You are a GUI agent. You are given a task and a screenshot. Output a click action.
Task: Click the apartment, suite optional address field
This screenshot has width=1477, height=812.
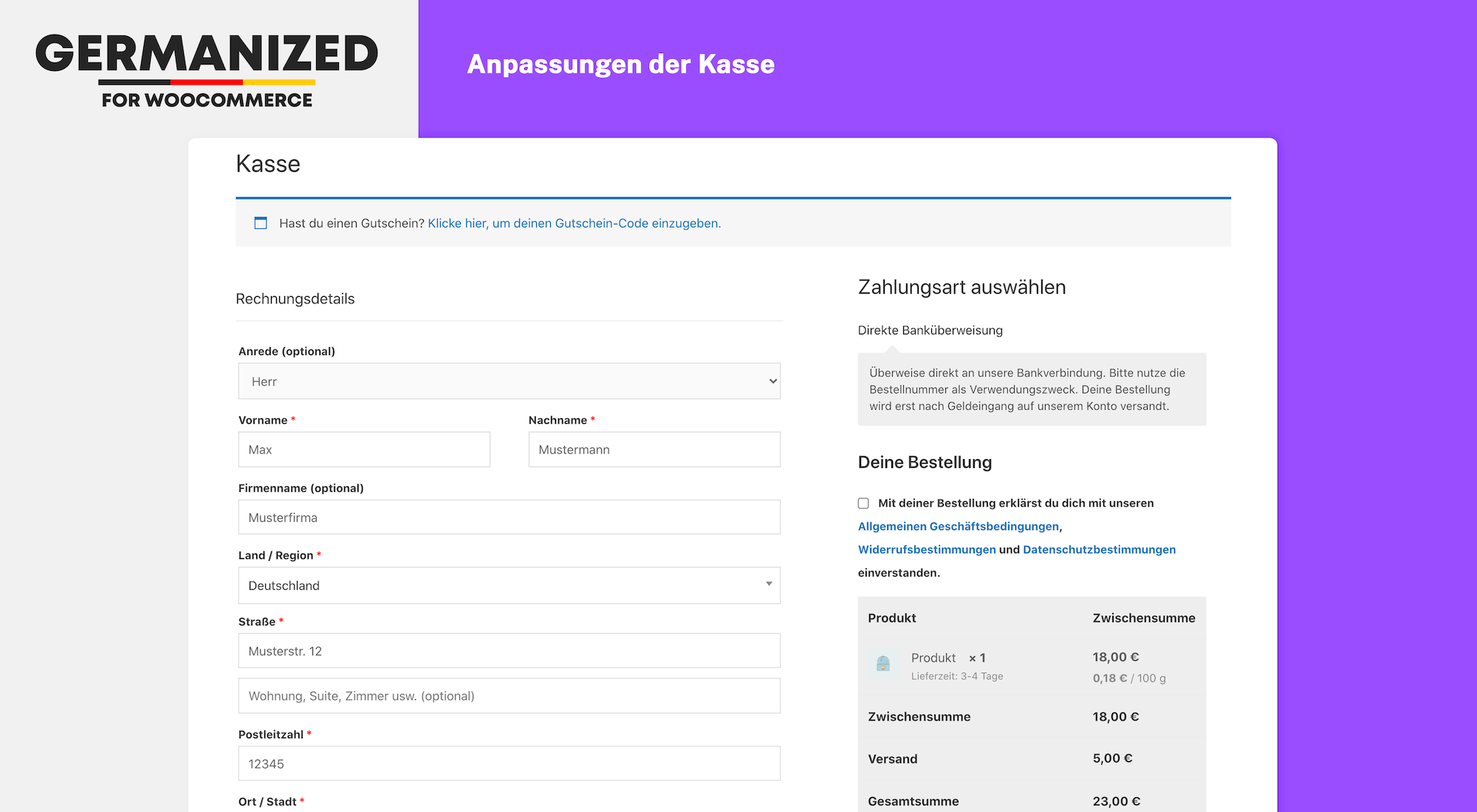(x=509, y=696)
